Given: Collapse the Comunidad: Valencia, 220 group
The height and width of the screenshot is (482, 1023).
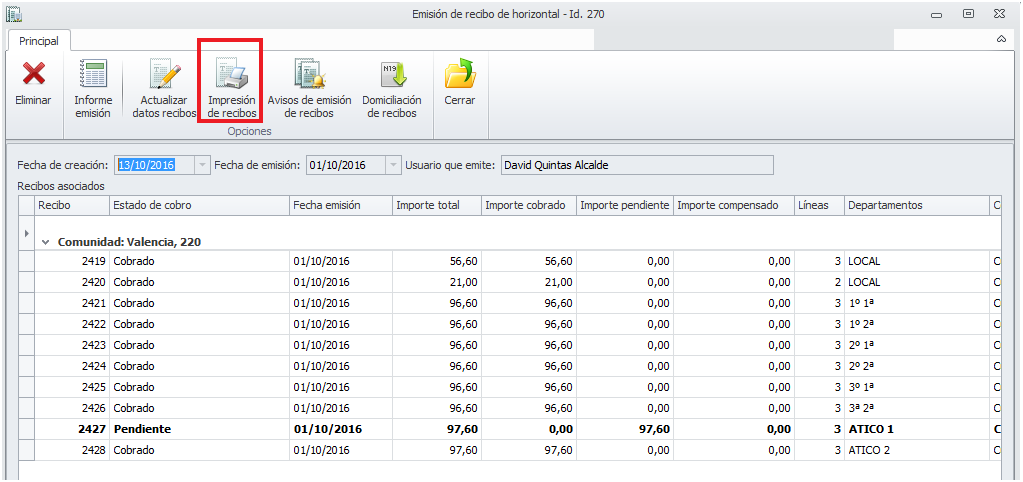Looking at the screenshot, I should pyautogui.click(x=46, y=242).
